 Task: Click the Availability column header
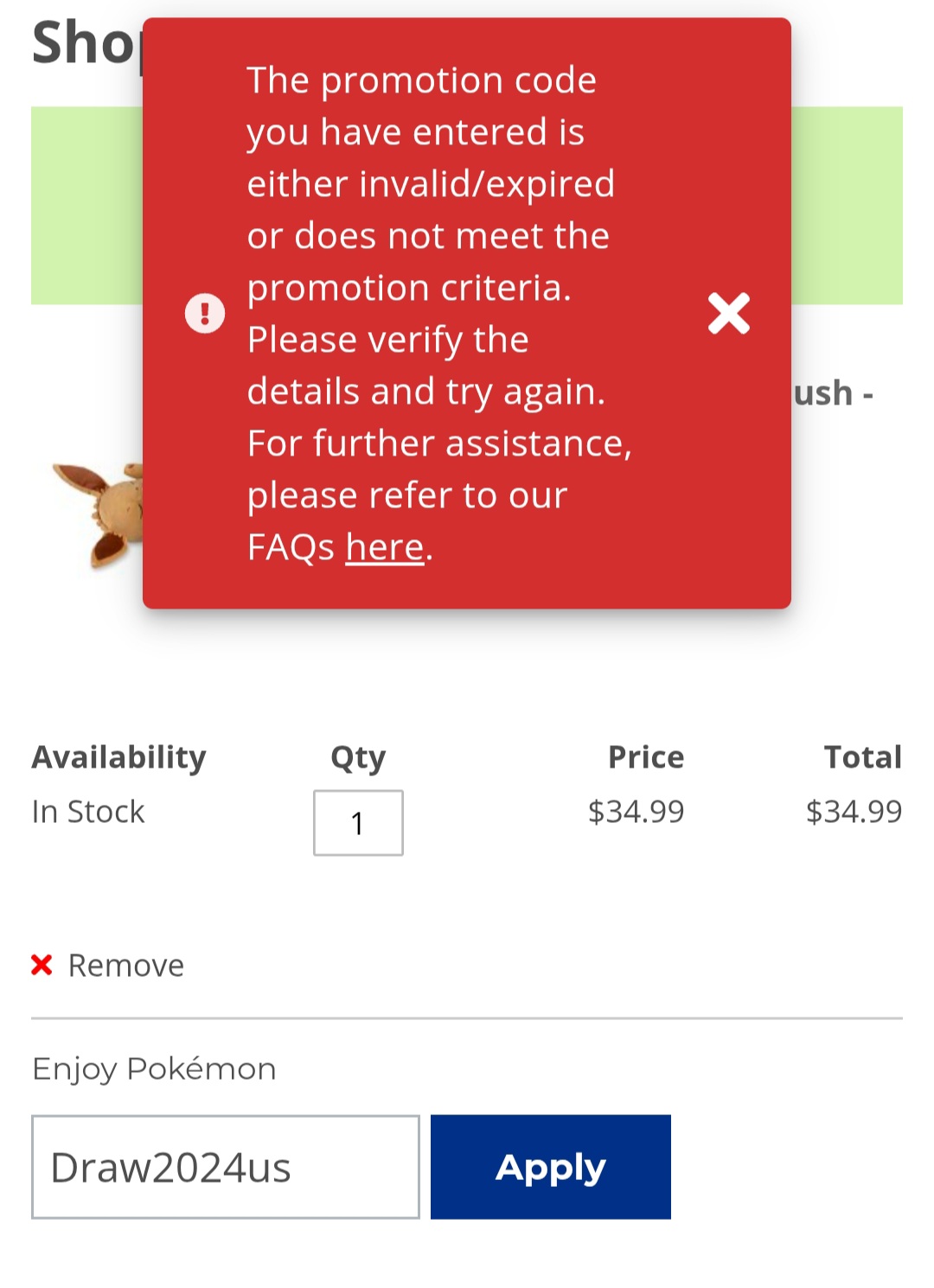pos(119,757)
